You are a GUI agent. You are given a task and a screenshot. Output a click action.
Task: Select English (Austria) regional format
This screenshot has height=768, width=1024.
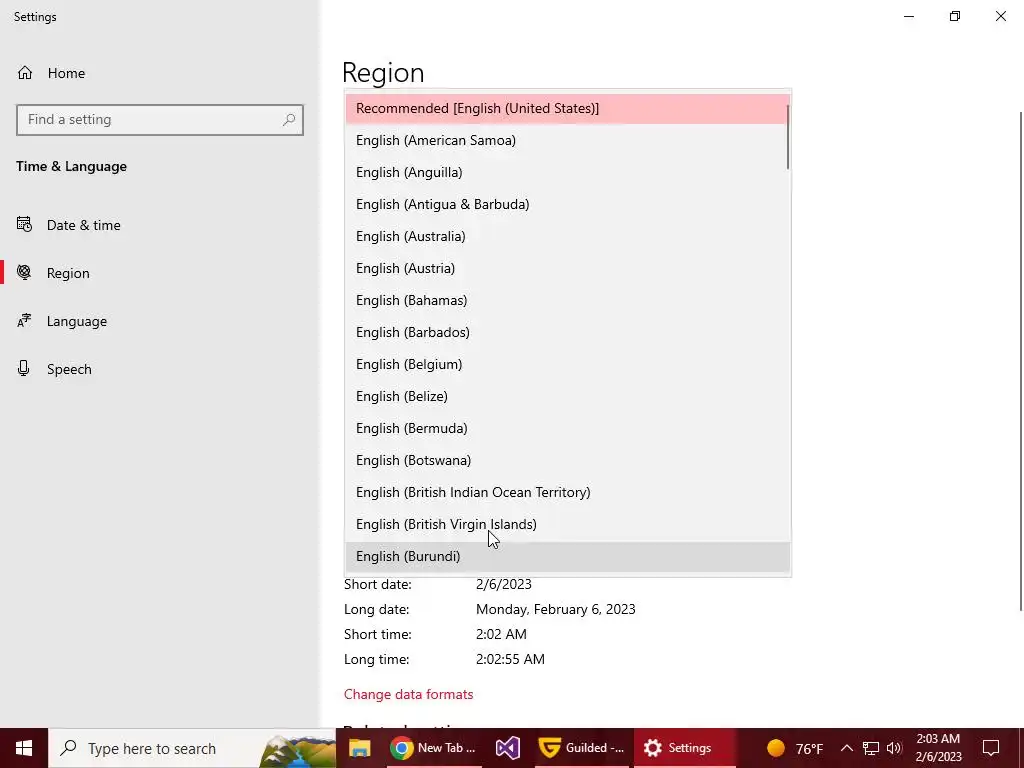pyautogui.click(x=568, y=268)
